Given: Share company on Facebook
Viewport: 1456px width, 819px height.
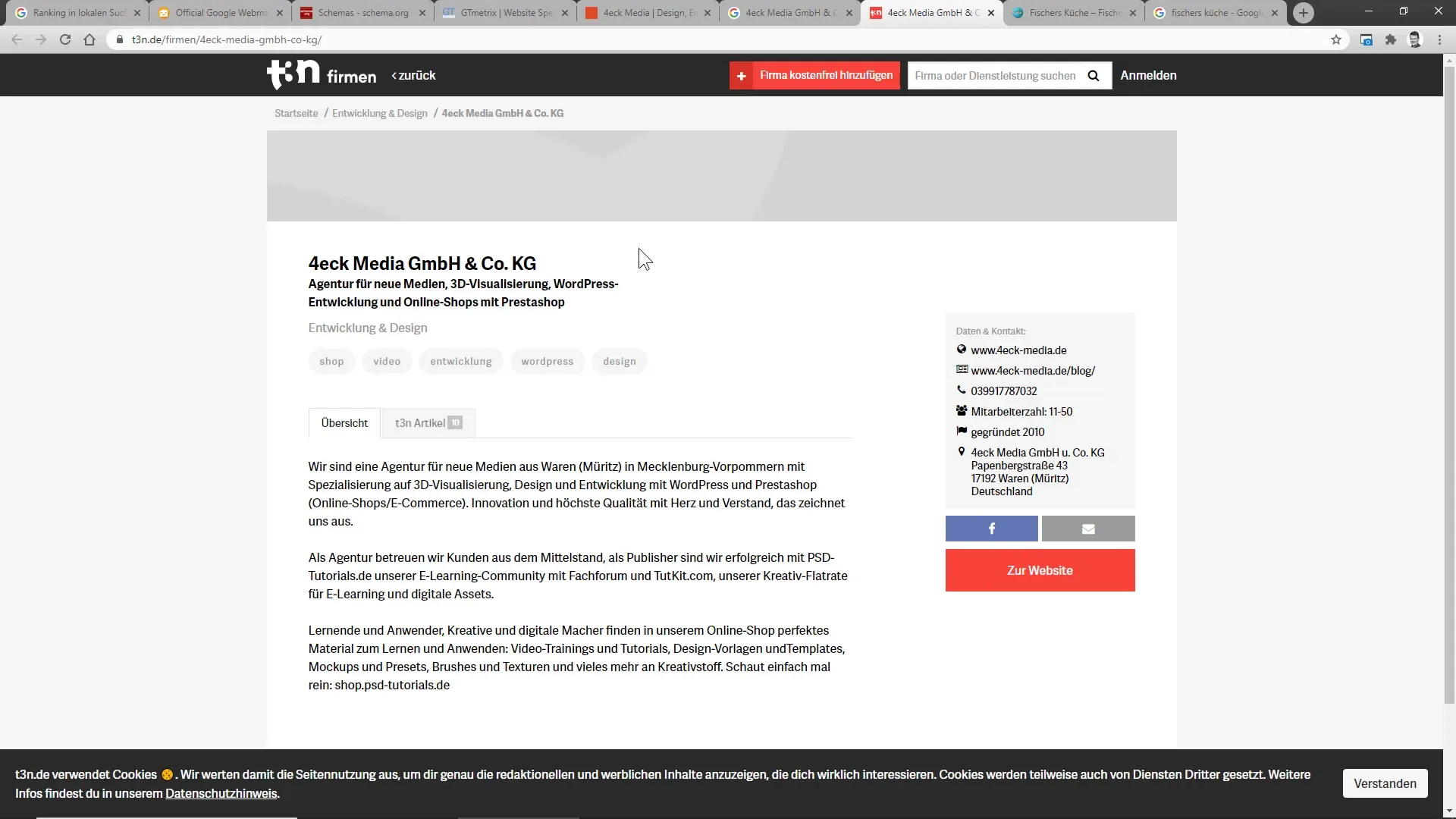Looking at the screenshot, I should pyautogui.click(x=991, y=529).
